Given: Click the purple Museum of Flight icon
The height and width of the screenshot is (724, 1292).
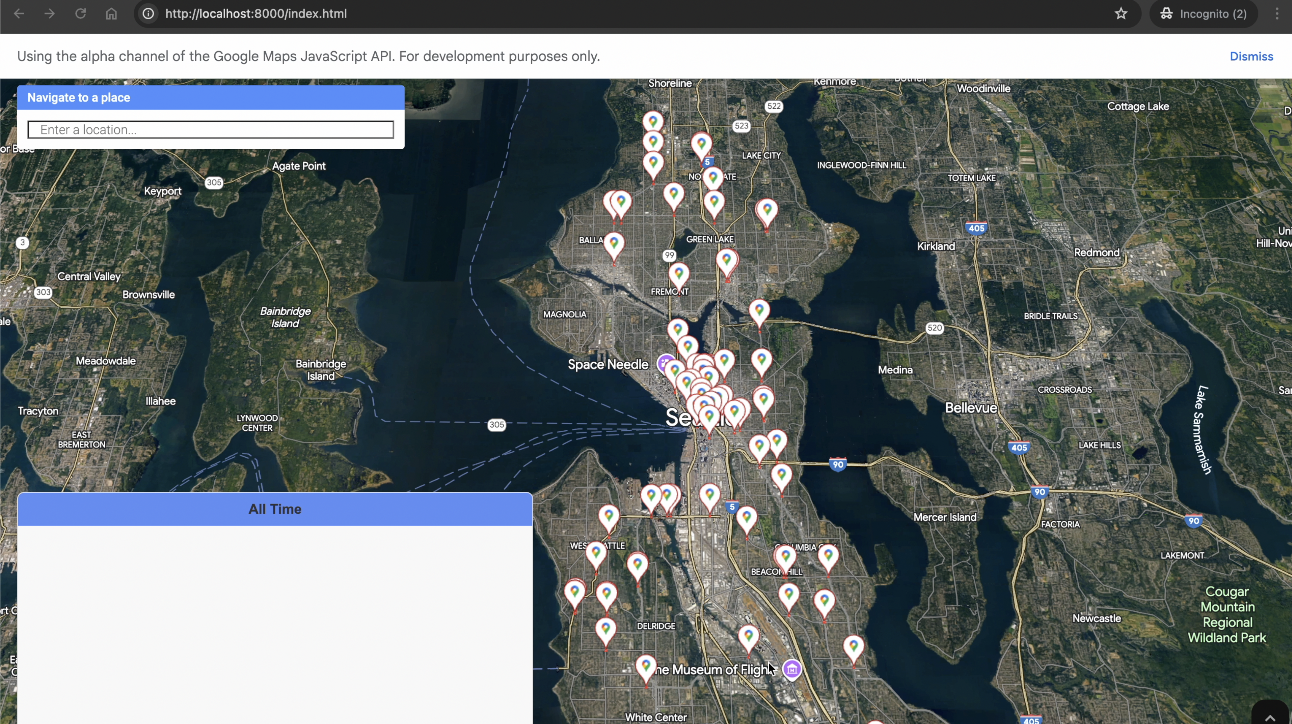Looking at the screenshot, I should click(x=792, y=669).
